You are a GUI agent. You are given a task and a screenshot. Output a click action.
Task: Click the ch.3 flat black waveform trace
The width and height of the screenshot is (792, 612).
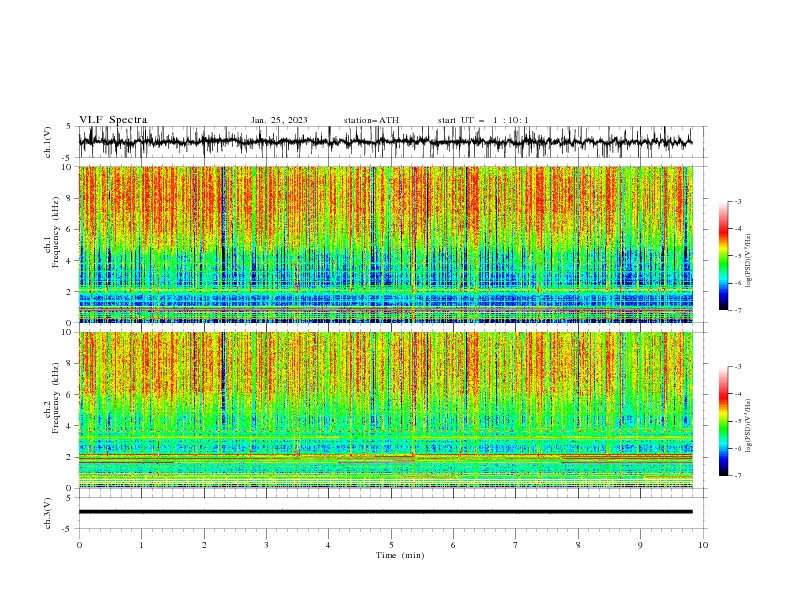tap(385, 512)
